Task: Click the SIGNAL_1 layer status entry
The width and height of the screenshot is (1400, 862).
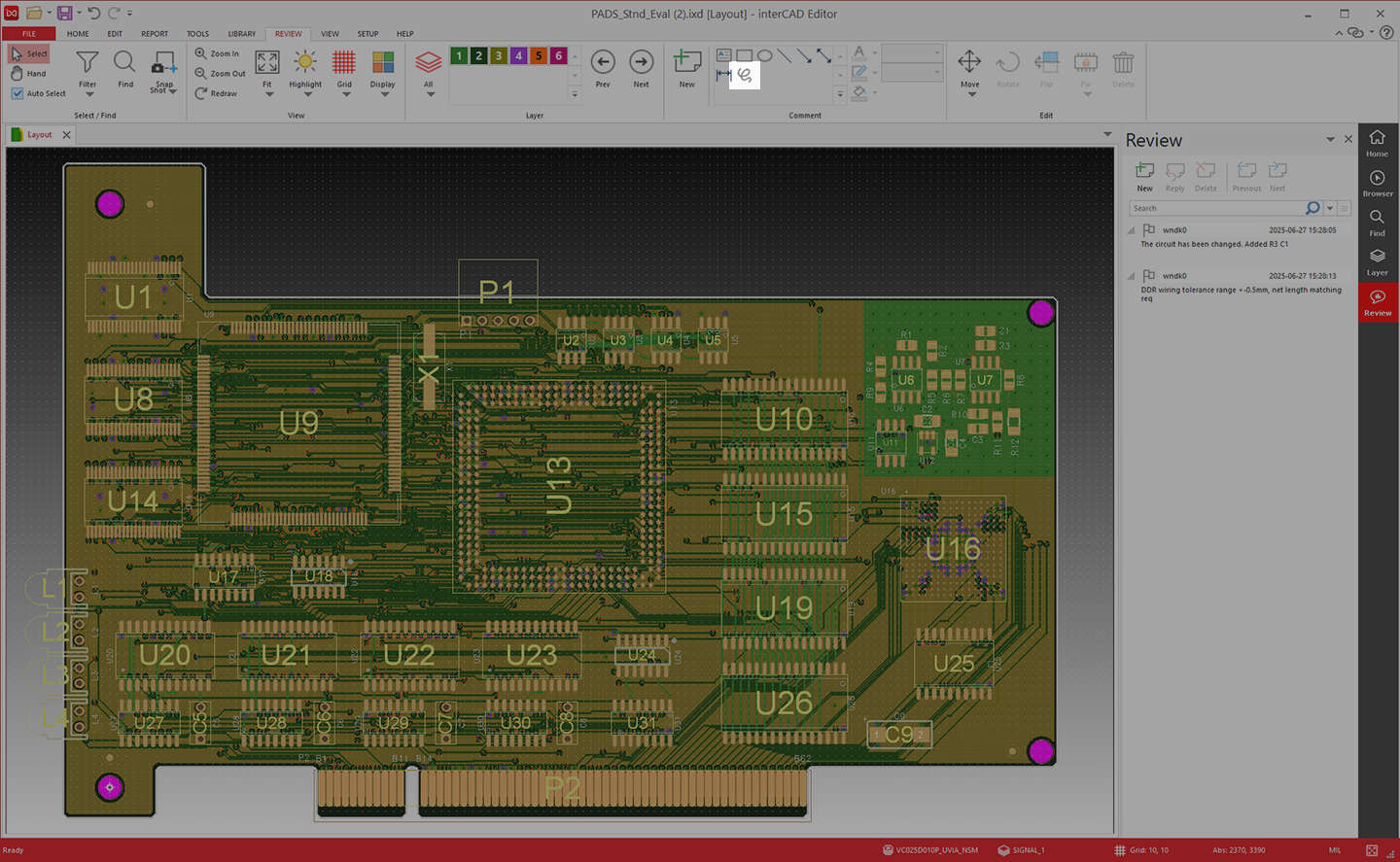Action: tap(1021, 850)
